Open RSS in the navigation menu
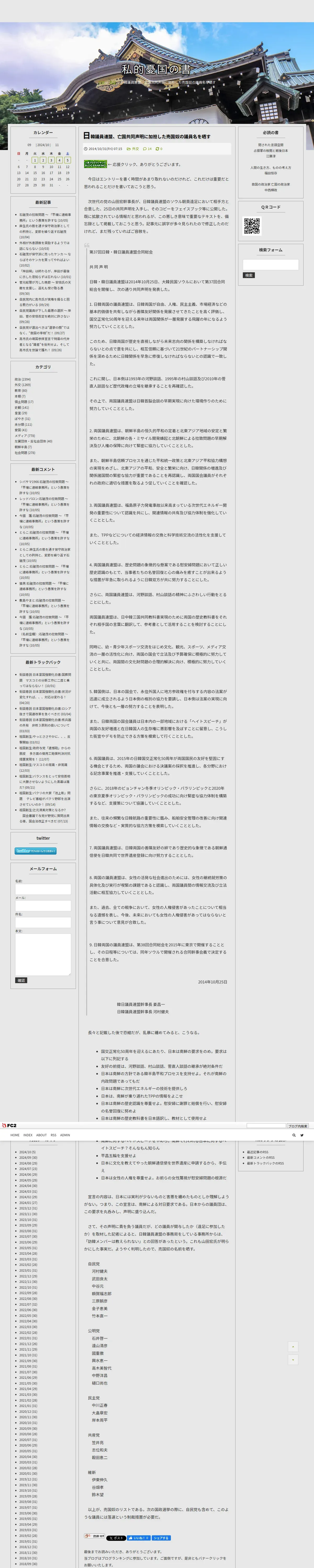 pyautogui.click(x=53, y=1135)
